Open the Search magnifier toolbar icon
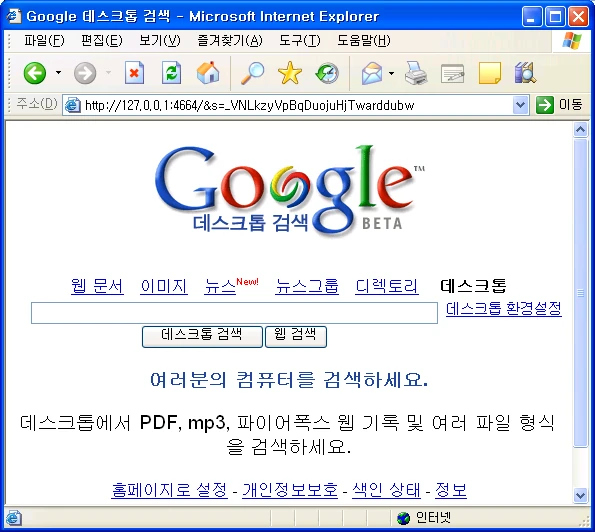 253,73
